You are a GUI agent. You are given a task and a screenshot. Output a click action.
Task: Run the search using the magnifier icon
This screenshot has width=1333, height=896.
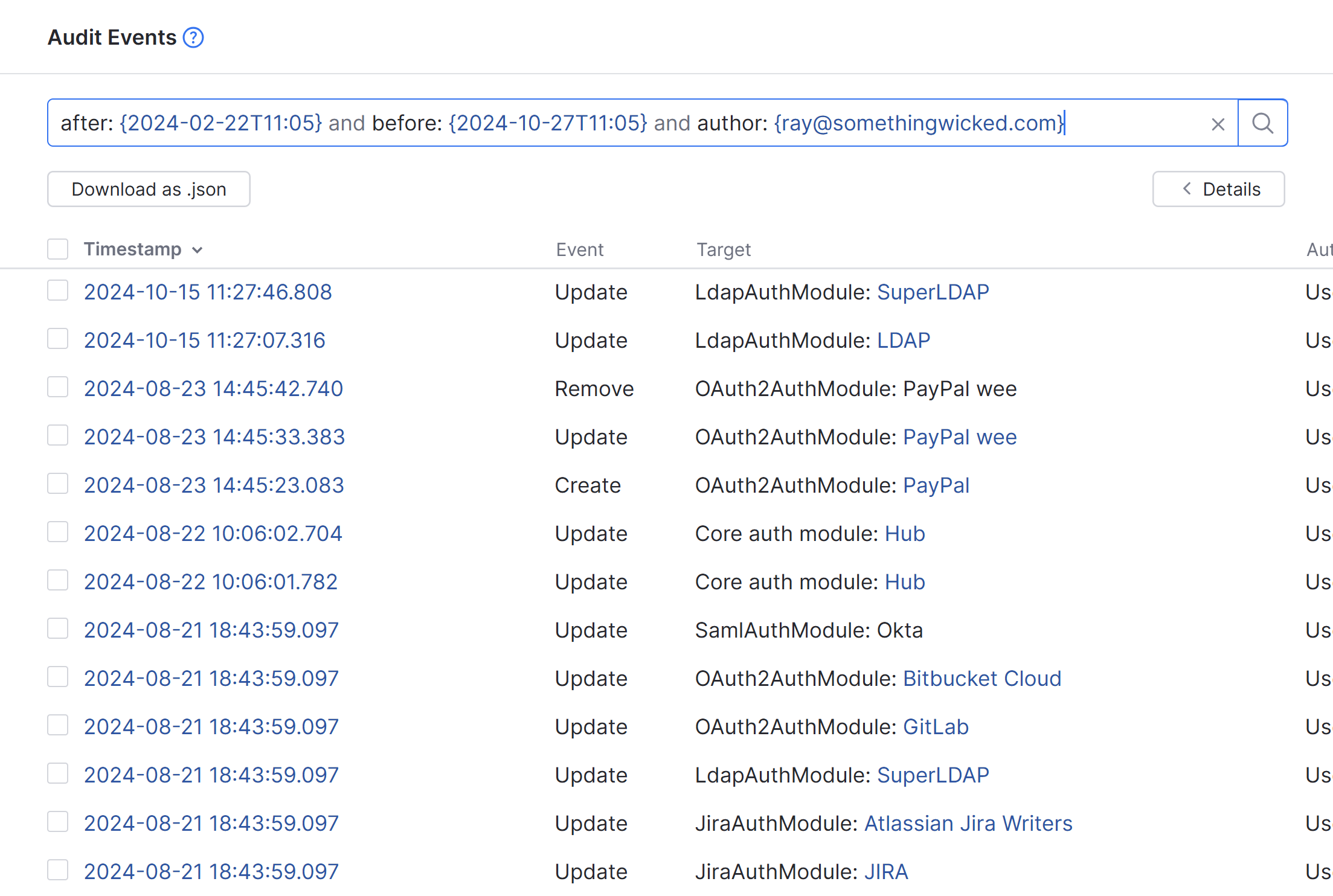pos(1262,123)
